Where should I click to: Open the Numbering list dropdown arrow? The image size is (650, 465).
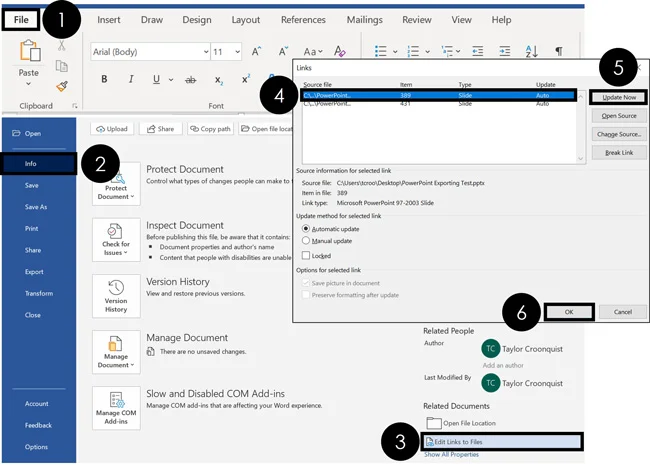click(427, 51)
